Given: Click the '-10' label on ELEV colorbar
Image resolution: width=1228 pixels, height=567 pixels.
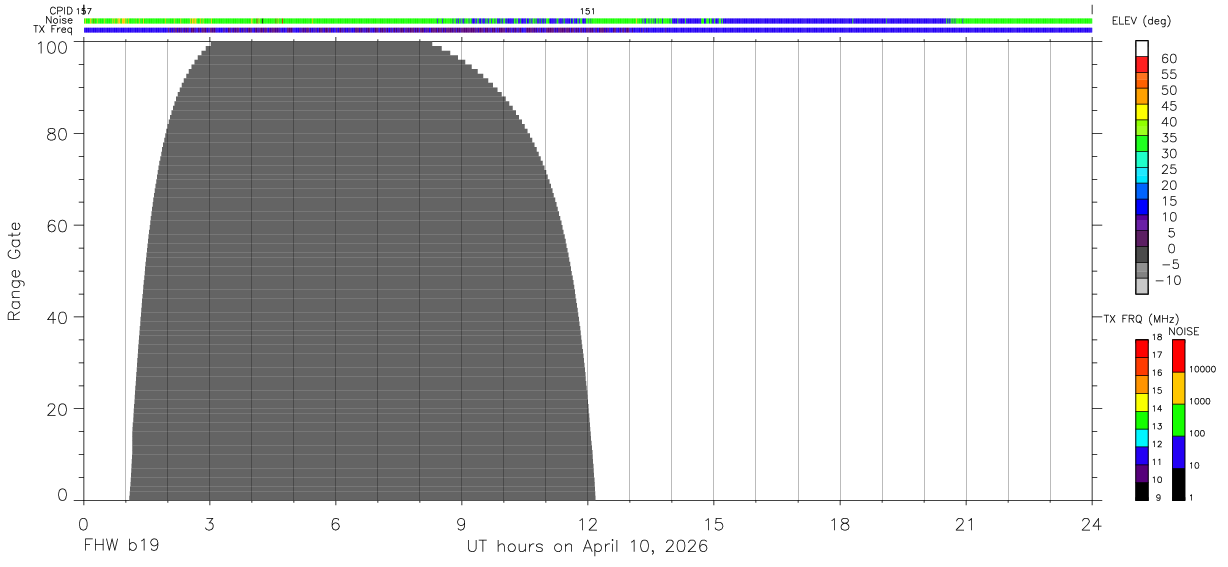Looking at the screenshot, I should tap(1168, 280).
